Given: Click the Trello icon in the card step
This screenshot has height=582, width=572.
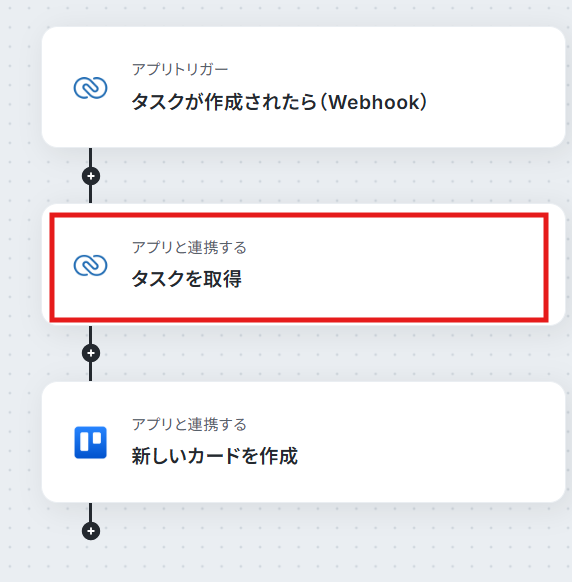Looking at the screenshot, I should pos(91,442).
